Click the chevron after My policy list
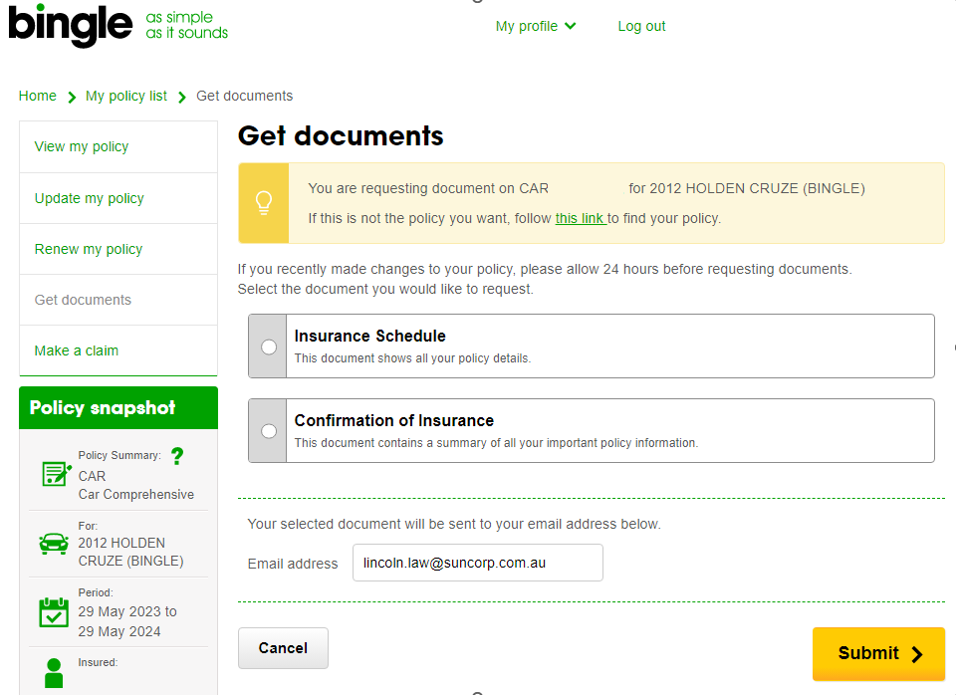Image resolution: width=956 pixels, height=695 pixels. [182, 97]
